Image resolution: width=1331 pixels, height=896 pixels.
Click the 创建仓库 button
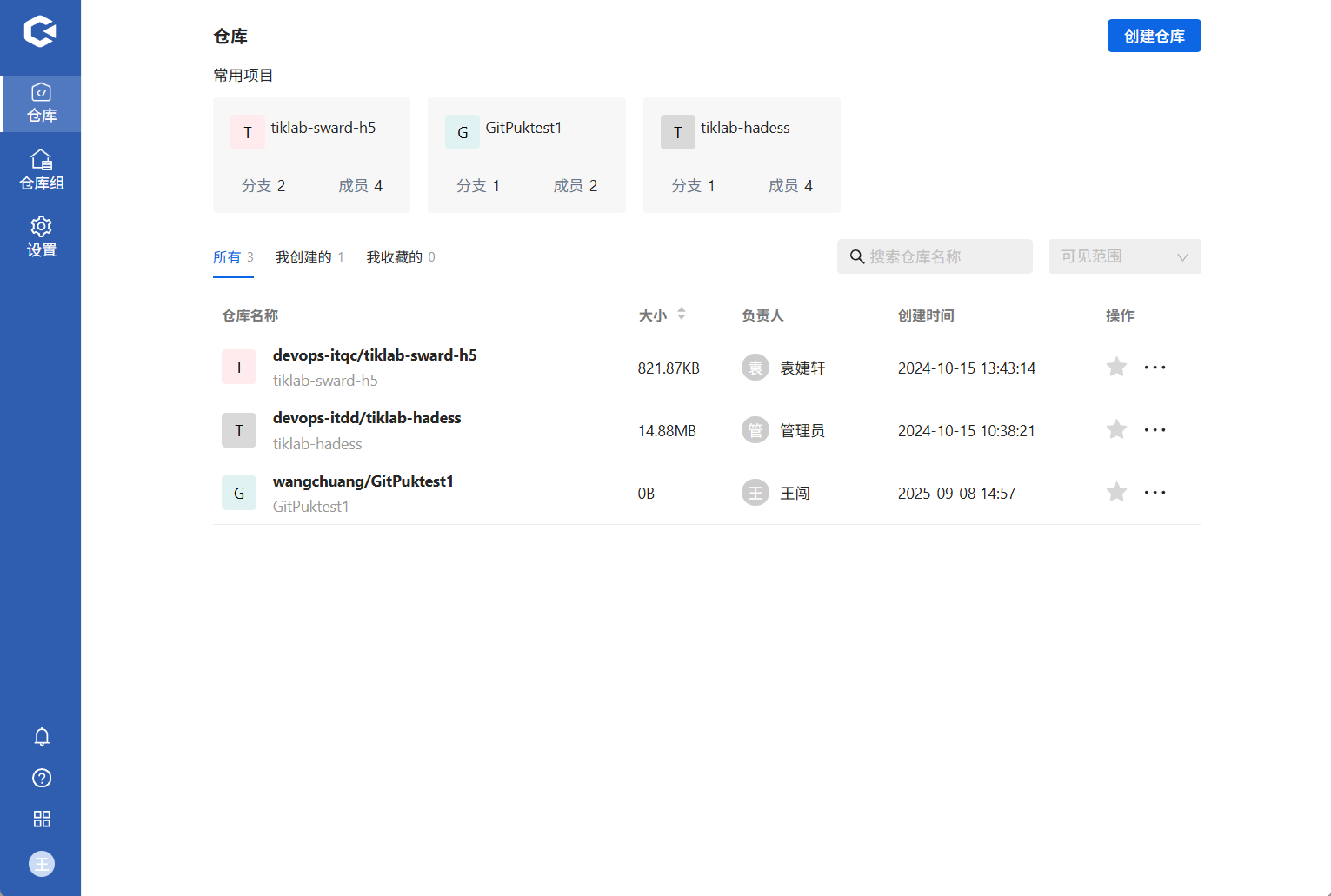[1154, 36]
